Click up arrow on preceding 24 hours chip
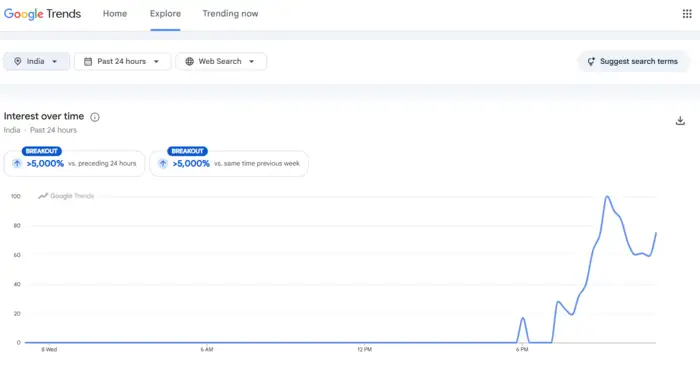700x373 pixels. (x=17, y=164)
